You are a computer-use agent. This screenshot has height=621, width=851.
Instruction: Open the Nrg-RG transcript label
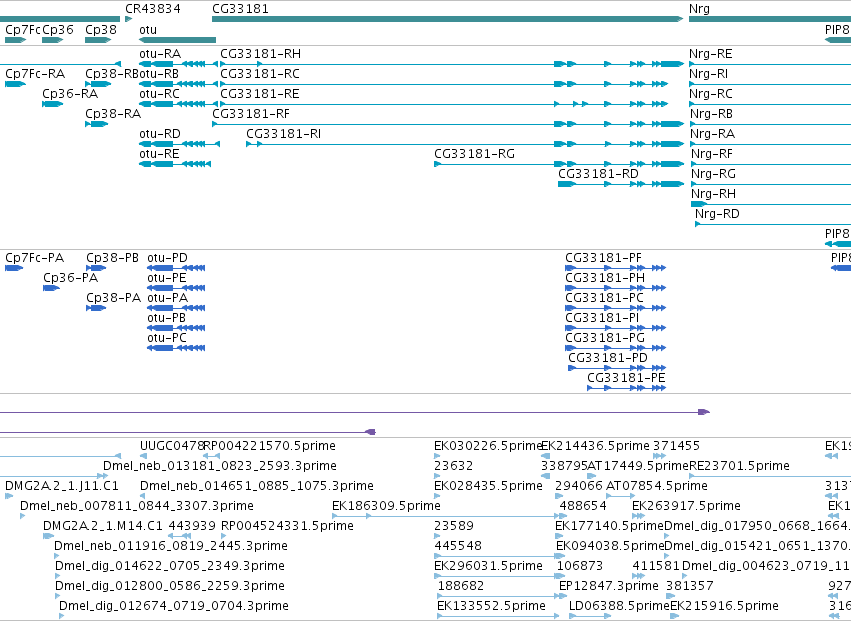click(714, 174)
